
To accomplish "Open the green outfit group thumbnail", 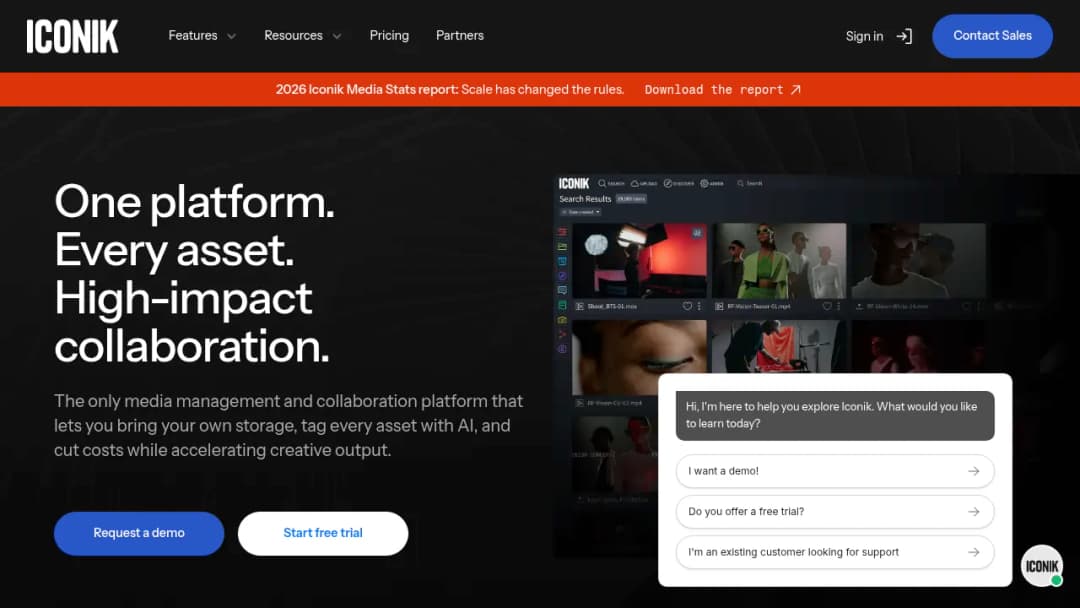I will click(x=779, y=260).
